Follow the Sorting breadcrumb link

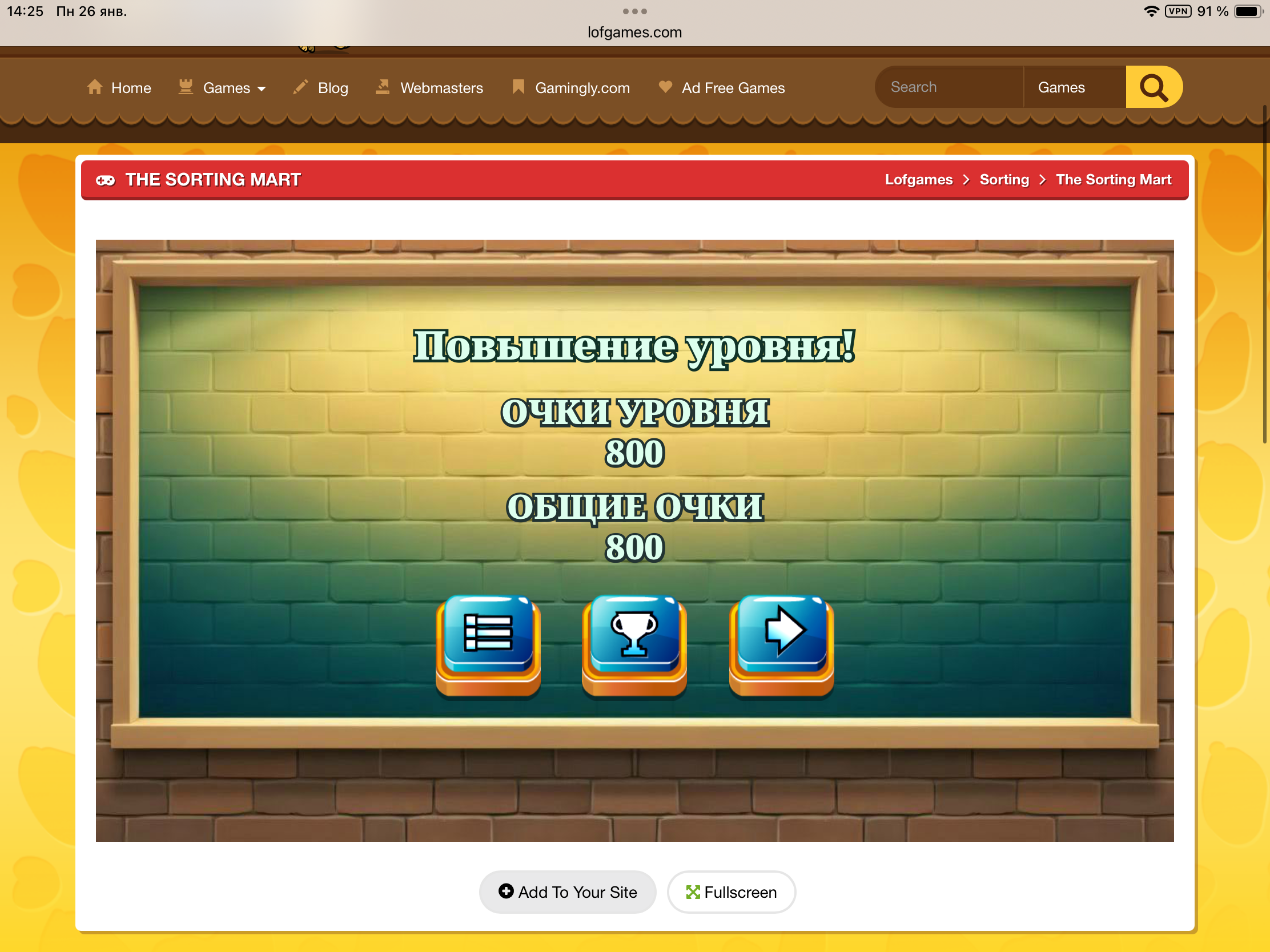point(1003,180)
